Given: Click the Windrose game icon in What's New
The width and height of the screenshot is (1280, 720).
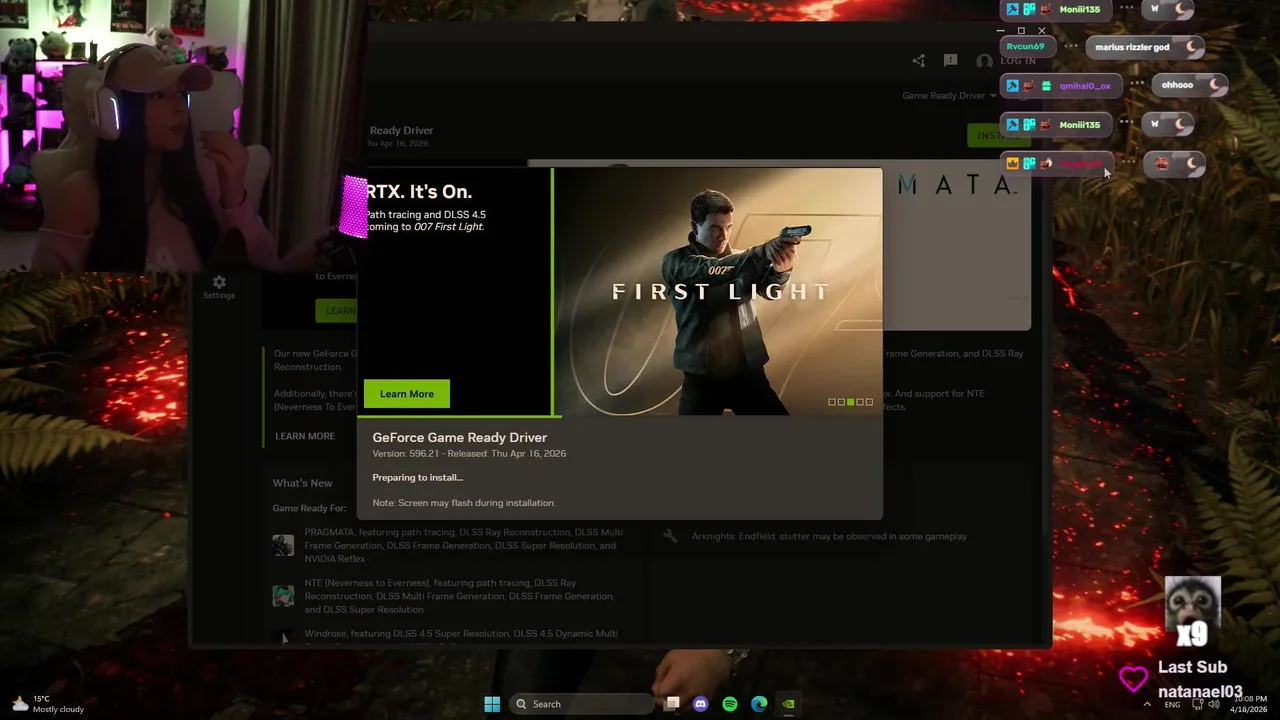Looking at the screenshot, I should point(283,637).
